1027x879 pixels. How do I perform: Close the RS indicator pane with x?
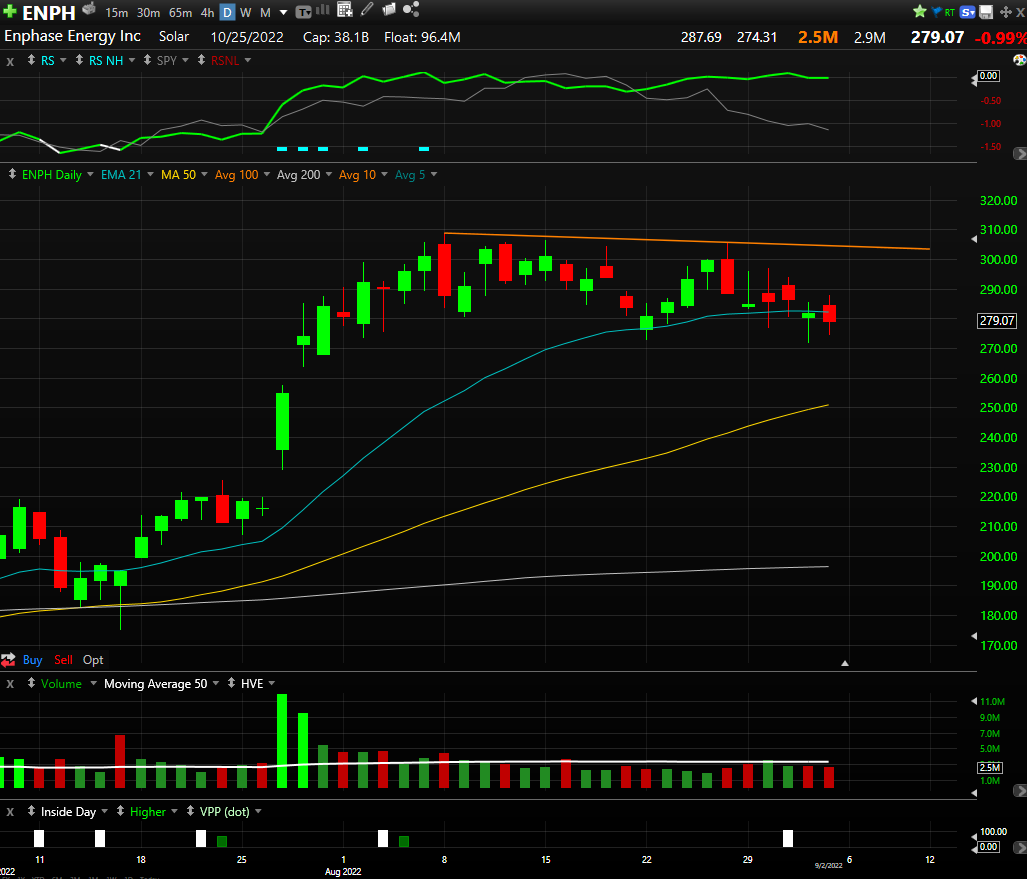tap(10, 62)
